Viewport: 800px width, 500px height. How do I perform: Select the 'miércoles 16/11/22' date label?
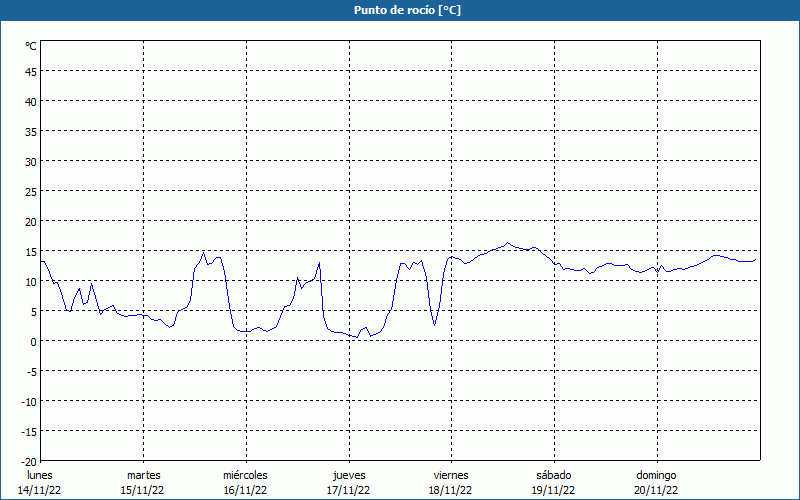245,482
